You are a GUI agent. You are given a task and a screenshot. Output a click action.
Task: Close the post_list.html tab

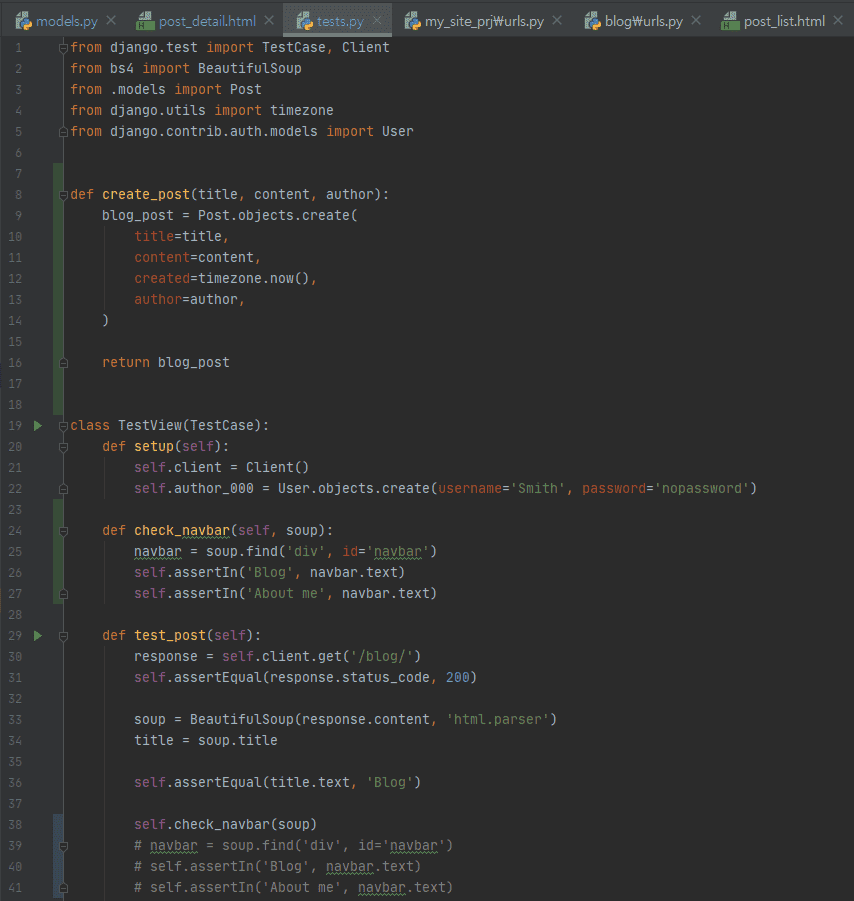(838, 21)
